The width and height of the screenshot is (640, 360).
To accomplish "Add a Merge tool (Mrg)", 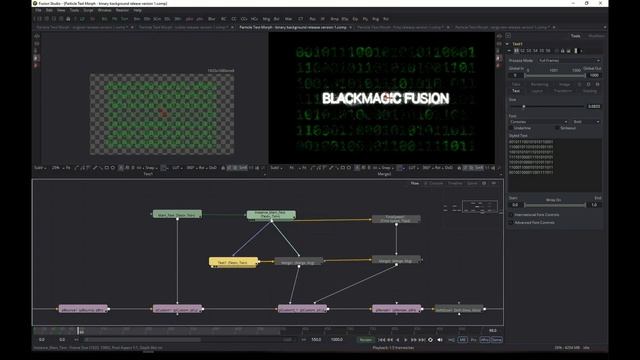I will pyautogui.click(x=266, y=19).
